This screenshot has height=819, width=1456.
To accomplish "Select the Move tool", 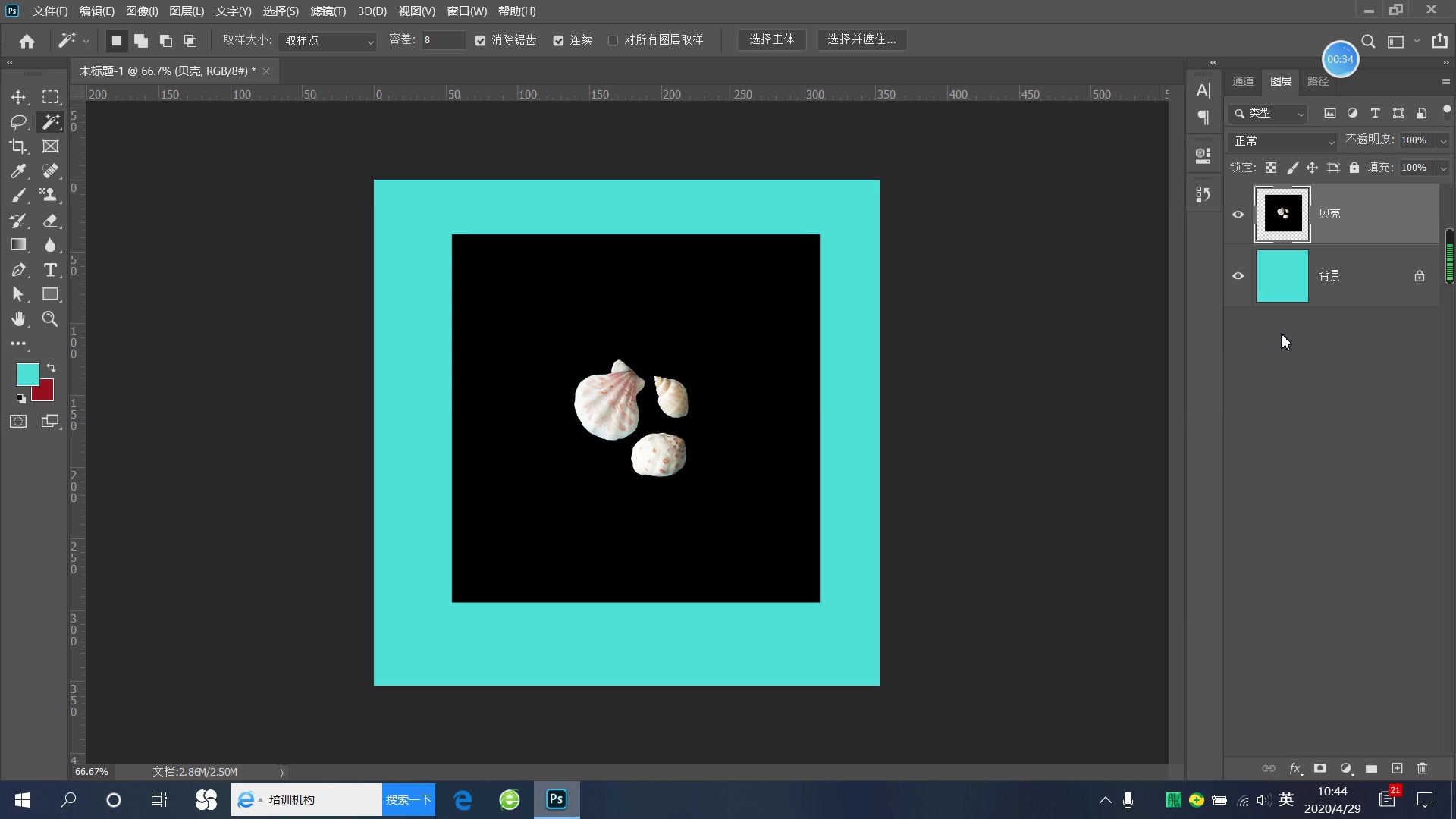I will [18, 97].
